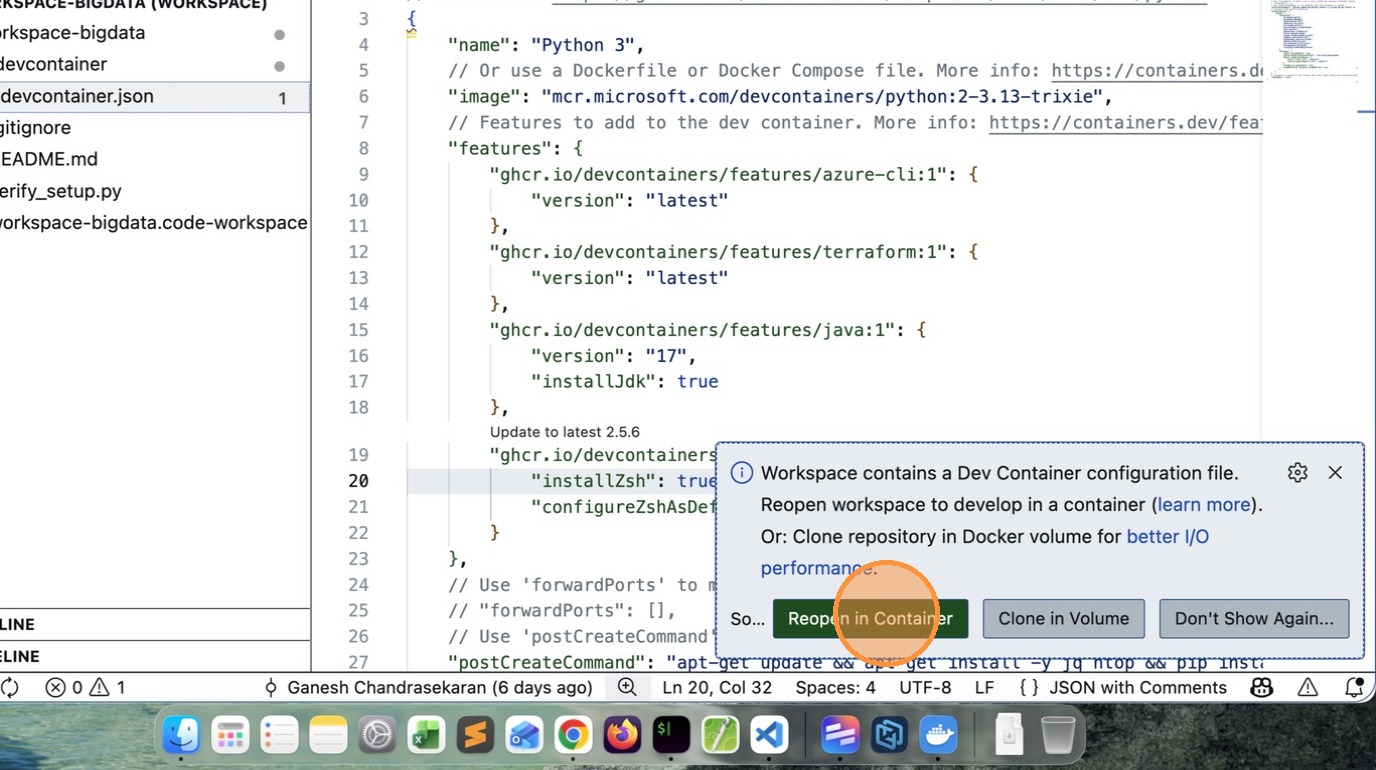Image resolution: width=1376 pixels, height=770 pixels.
Task: Open problems panel via error count
Action: (64, 688)
